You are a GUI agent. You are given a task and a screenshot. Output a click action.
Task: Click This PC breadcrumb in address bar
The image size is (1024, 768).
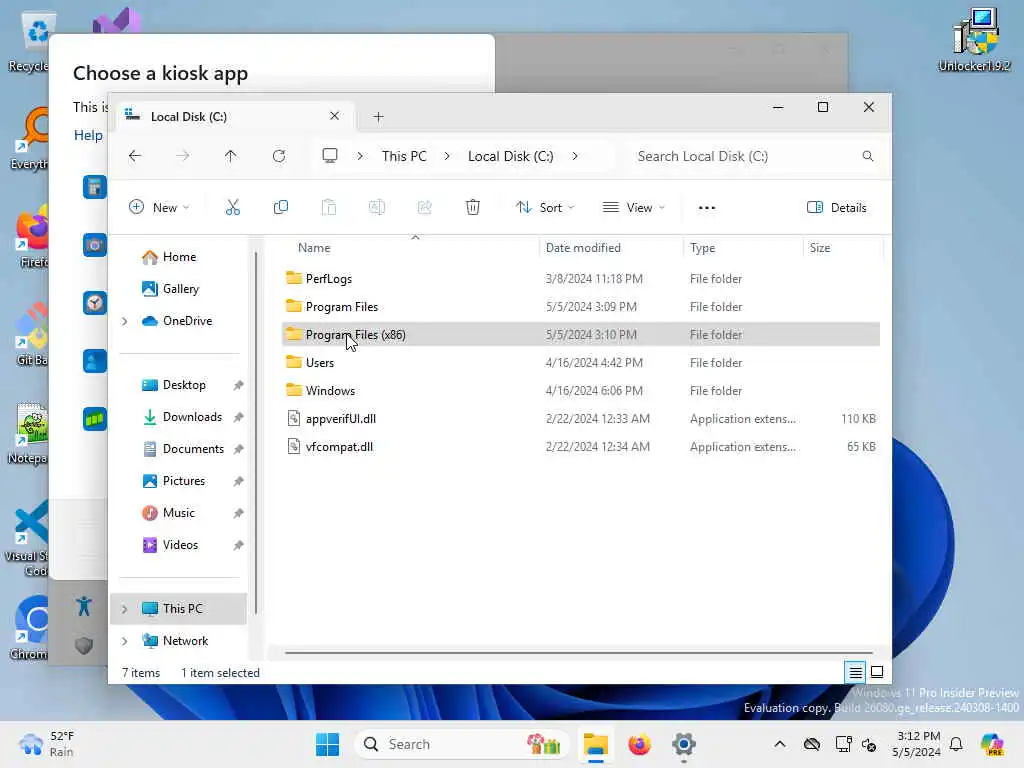tap(404, 156)
